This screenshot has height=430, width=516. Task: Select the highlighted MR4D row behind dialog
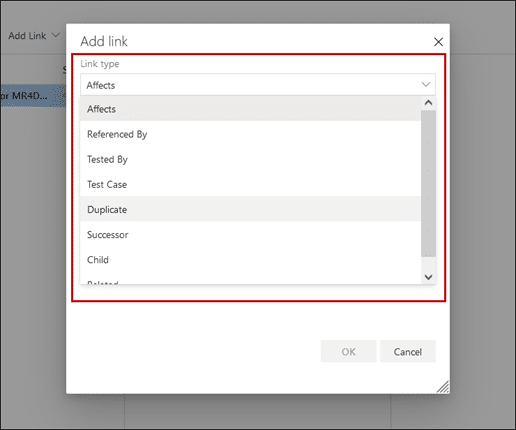33,96
